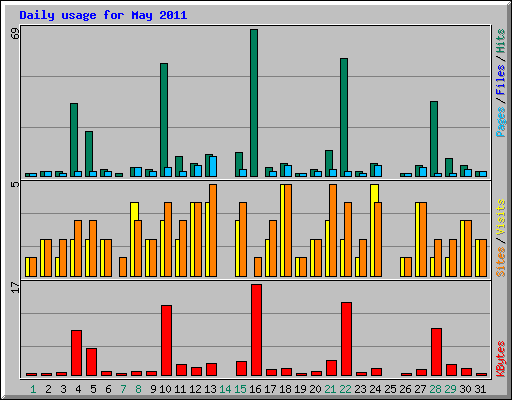Click the '5' y-axis value of middle chart
The width and height of the screenshot is (512, 400).
[15, 184]
